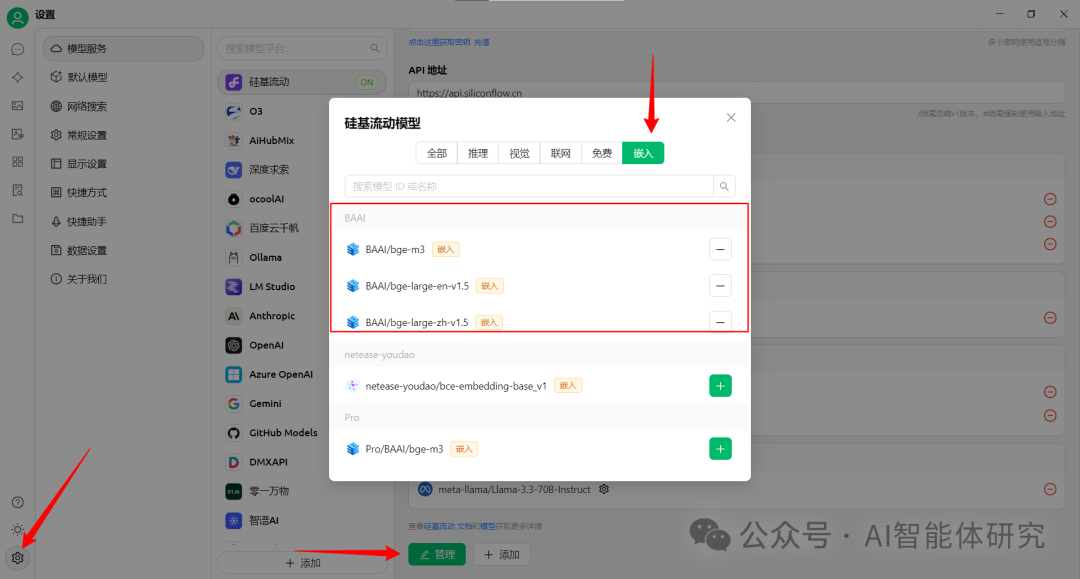Open the user avatar profile
Image resolution: width=1080 pixels, height=579 pixels.
tap(17, 17)
